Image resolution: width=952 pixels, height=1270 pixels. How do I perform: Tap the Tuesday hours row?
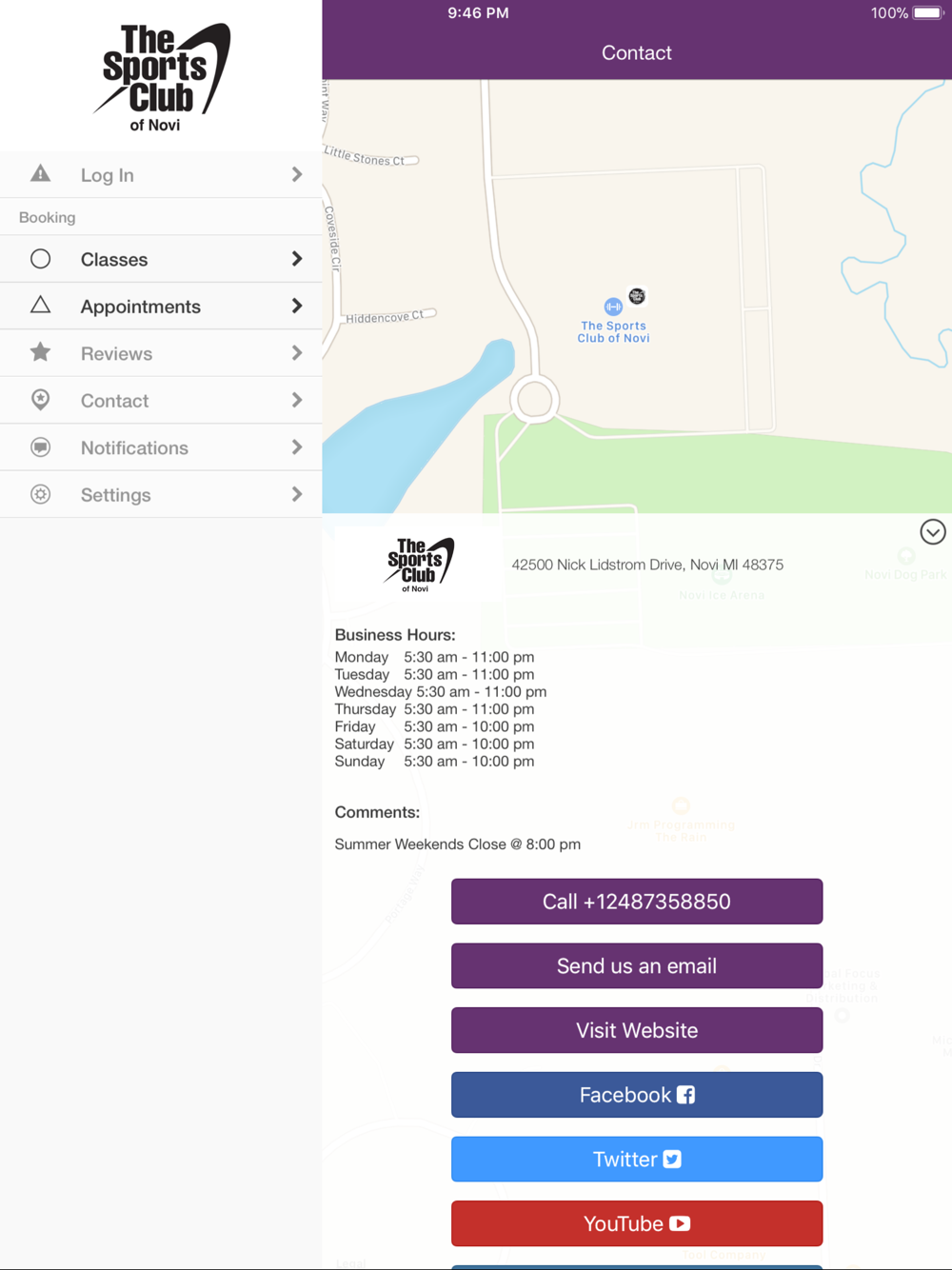pos(434,674)
